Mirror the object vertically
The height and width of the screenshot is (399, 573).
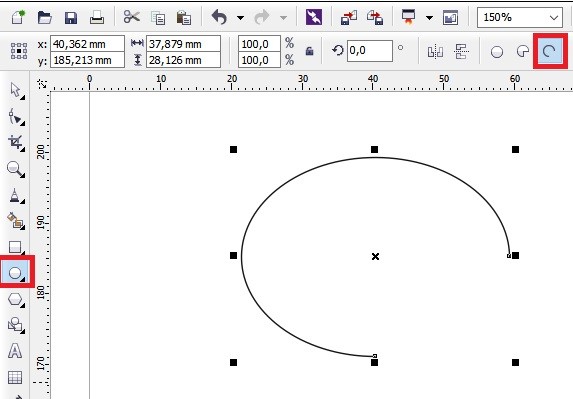coord(461,52)
